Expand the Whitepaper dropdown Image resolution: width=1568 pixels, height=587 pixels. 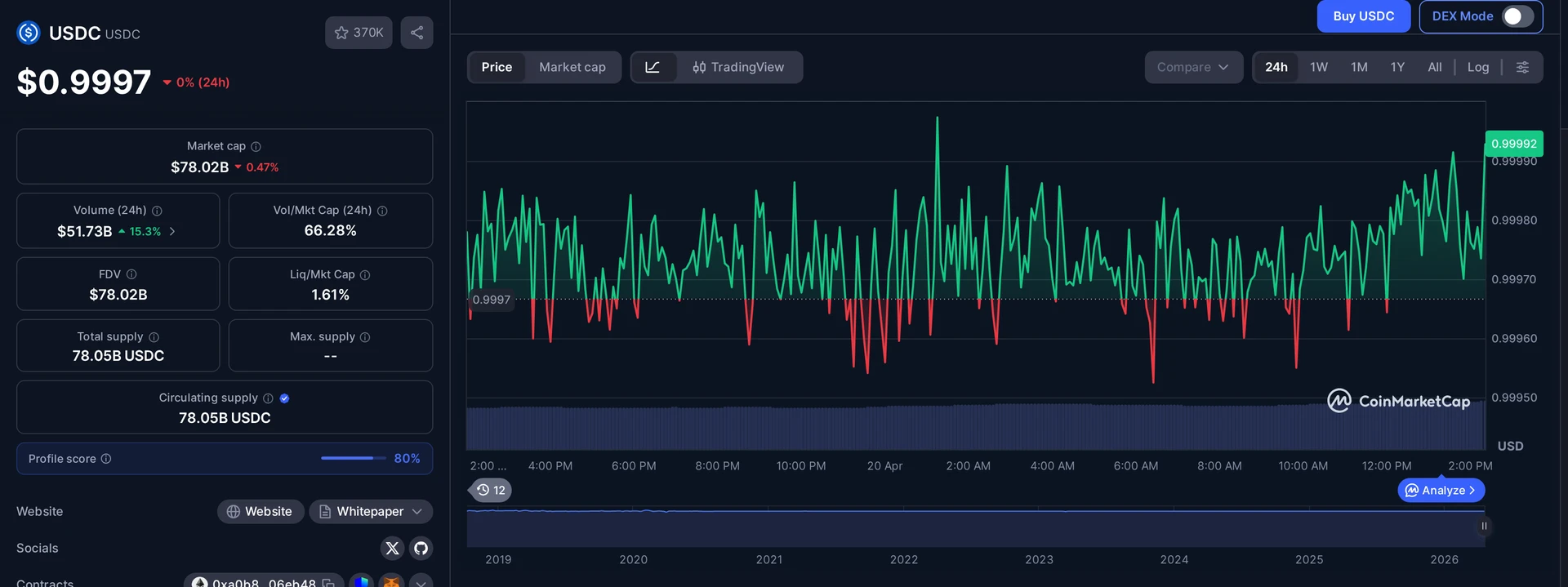coord(371,511)
